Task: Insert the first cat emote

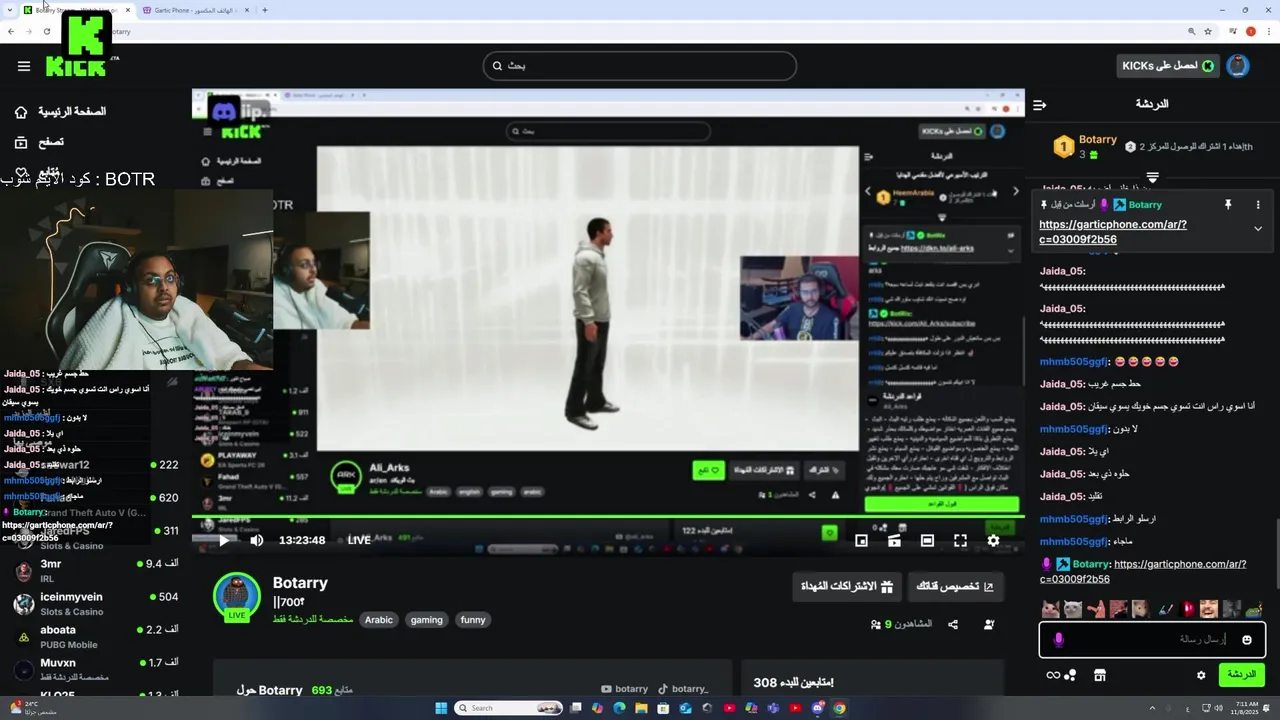Action: (1050, 608)
